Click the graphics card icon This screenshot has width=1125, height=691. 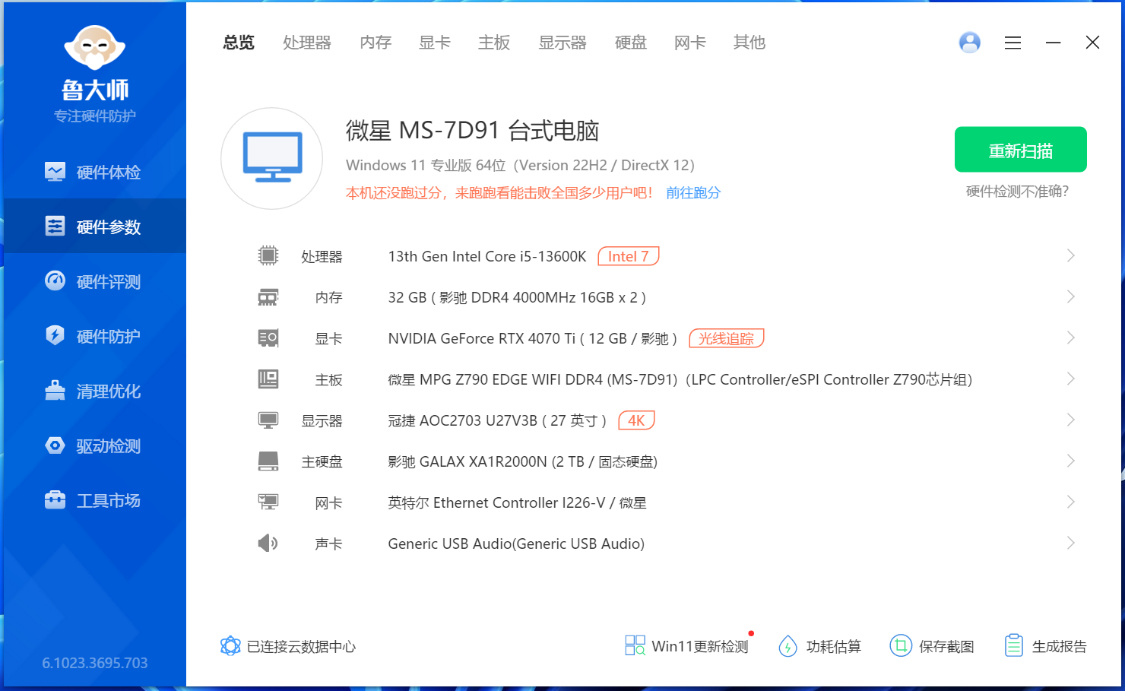(x=268, y=338)
